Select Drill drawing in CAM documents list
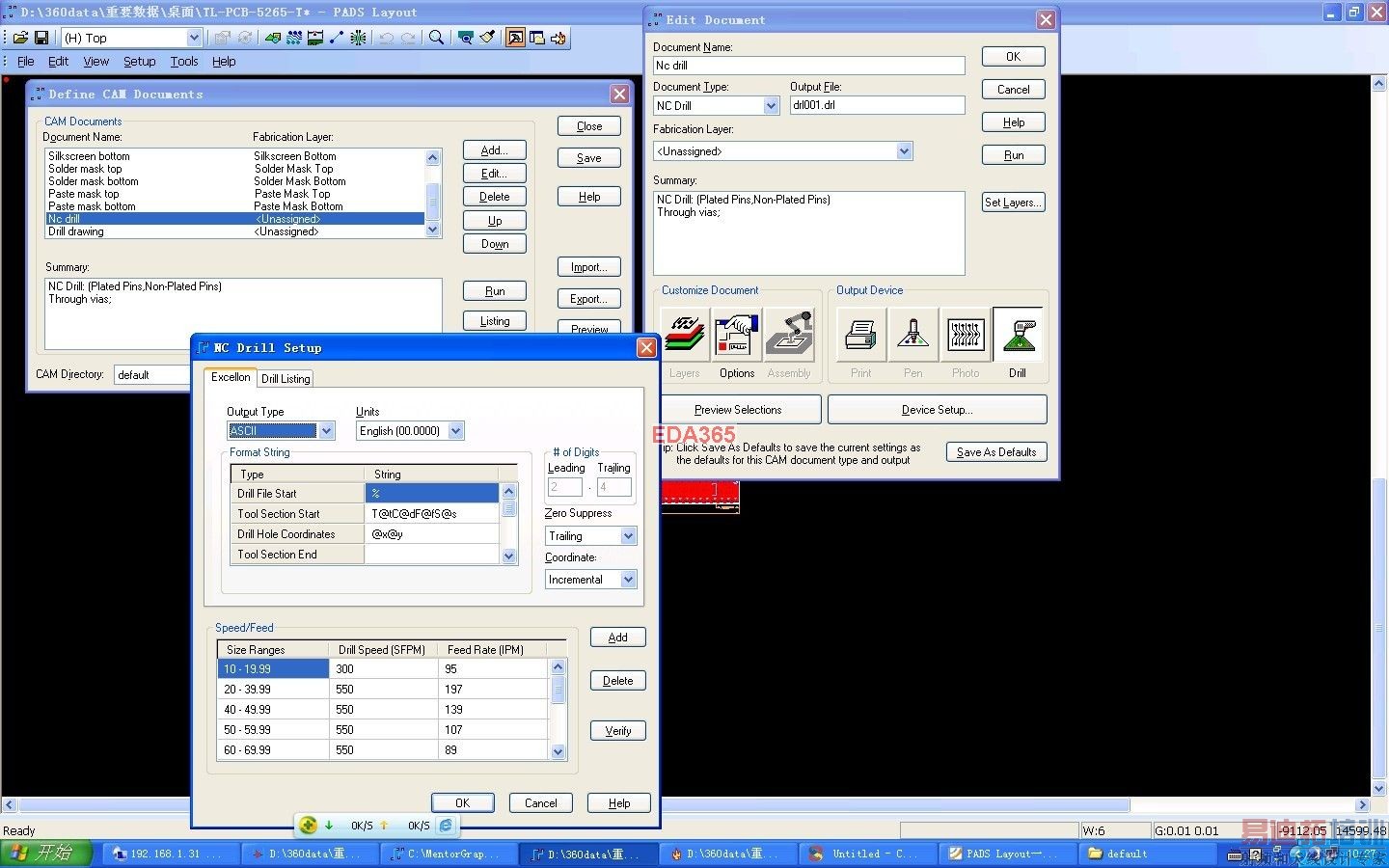Screen dimensions: 1389x868 coord(234,231)
